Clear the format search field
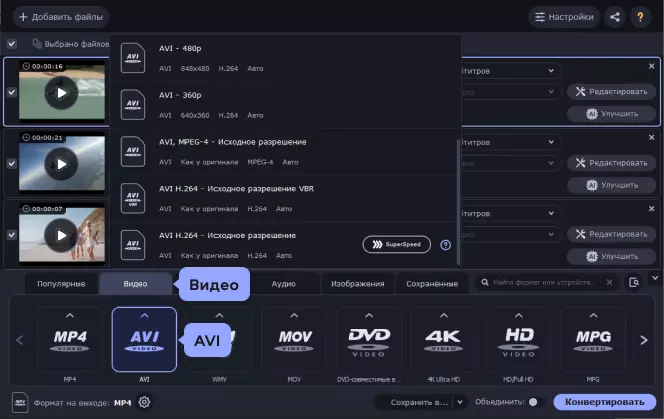This screenshot has width=664, height=419. click(x=609, y=282)
